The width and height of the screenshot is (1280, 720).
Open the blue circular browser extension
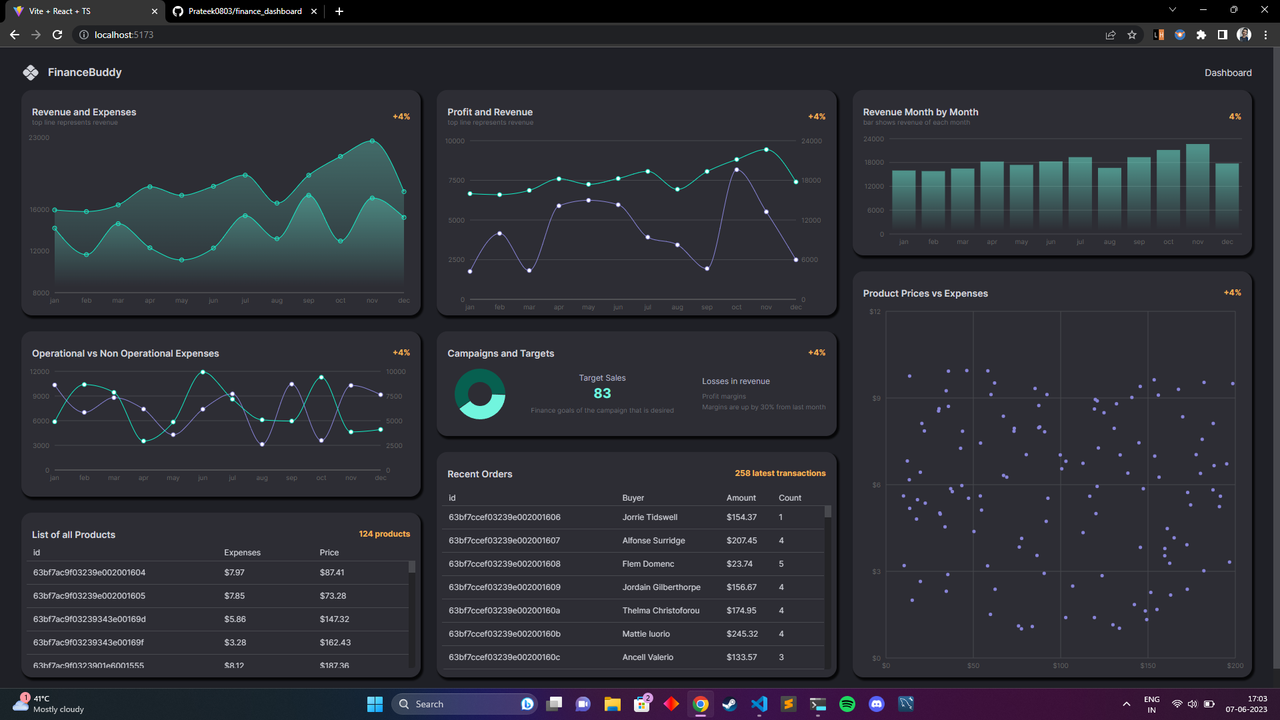tap(1180, 35)
